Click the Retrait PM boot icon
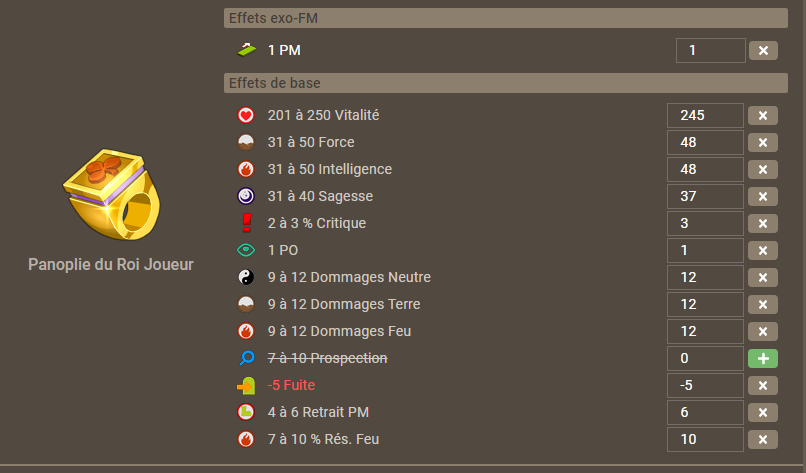Screen dimensions: 806x473 246,412
